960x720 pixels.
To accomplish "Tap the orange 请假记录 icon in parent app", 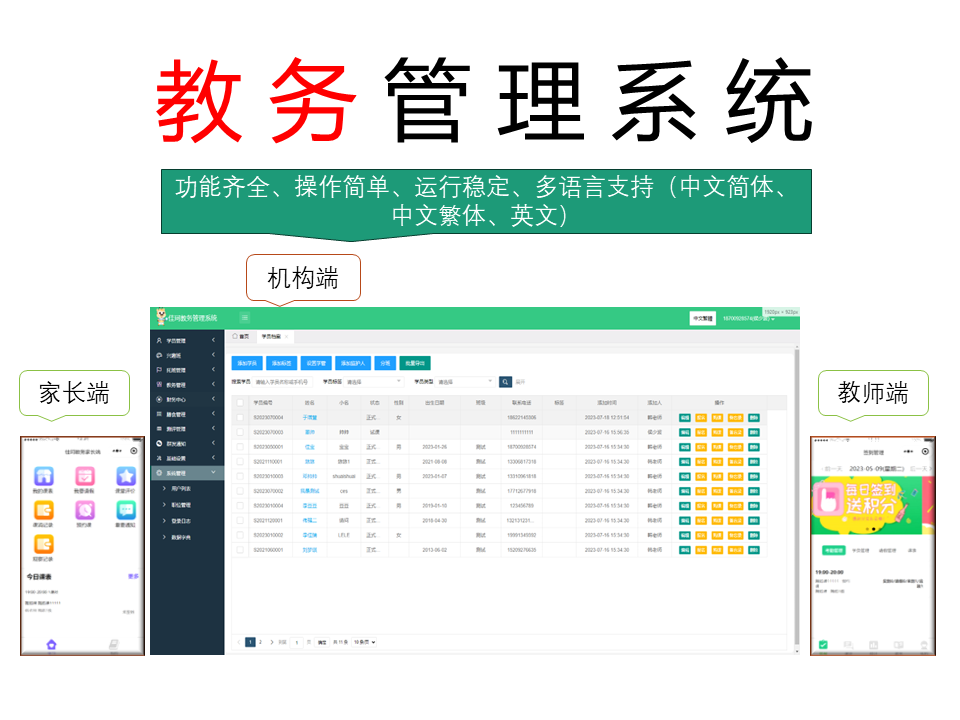I will tap(44, 511).
